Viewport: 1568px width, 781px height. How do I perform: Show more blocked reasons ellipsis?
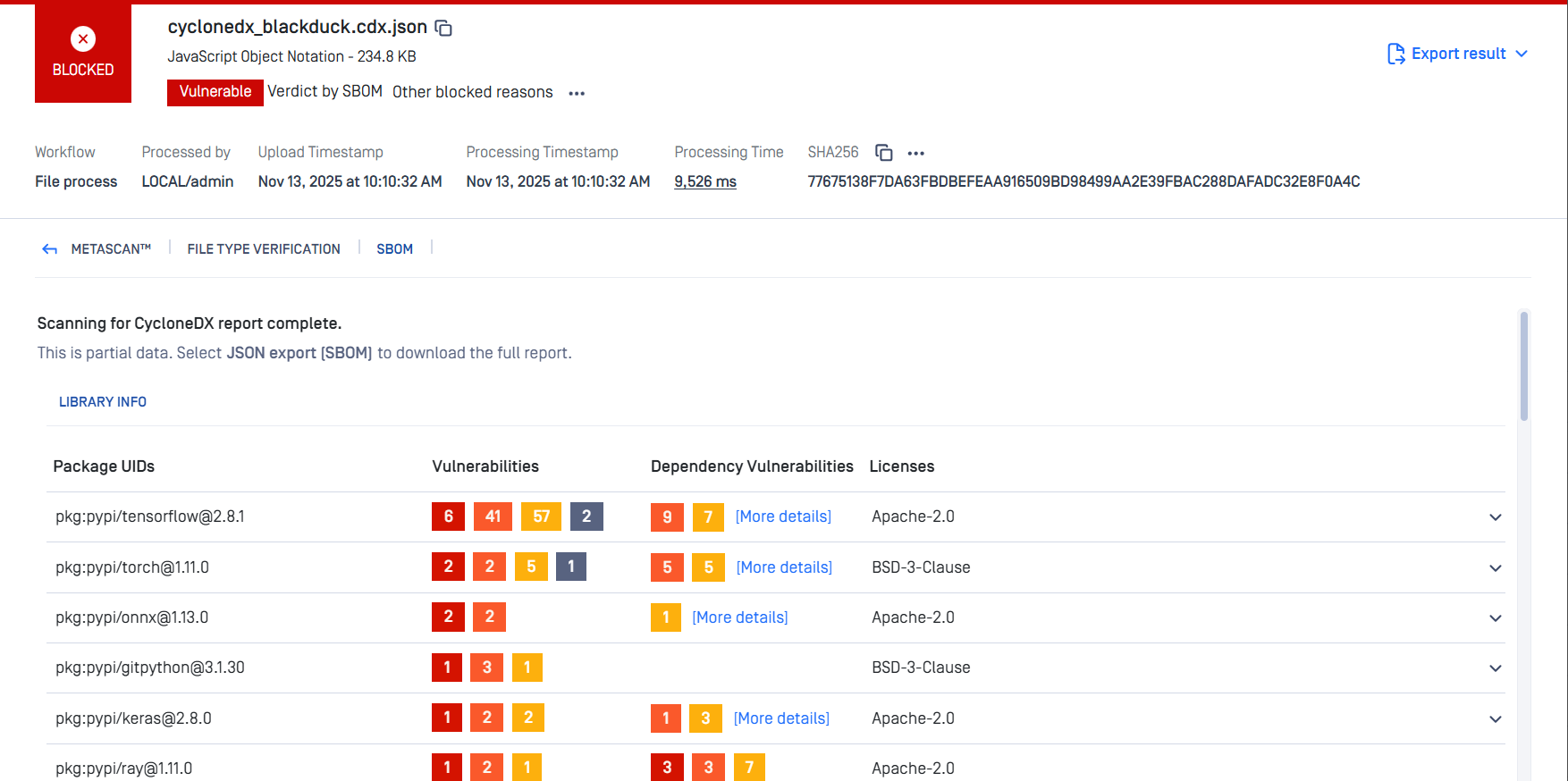tap(577, 93)
